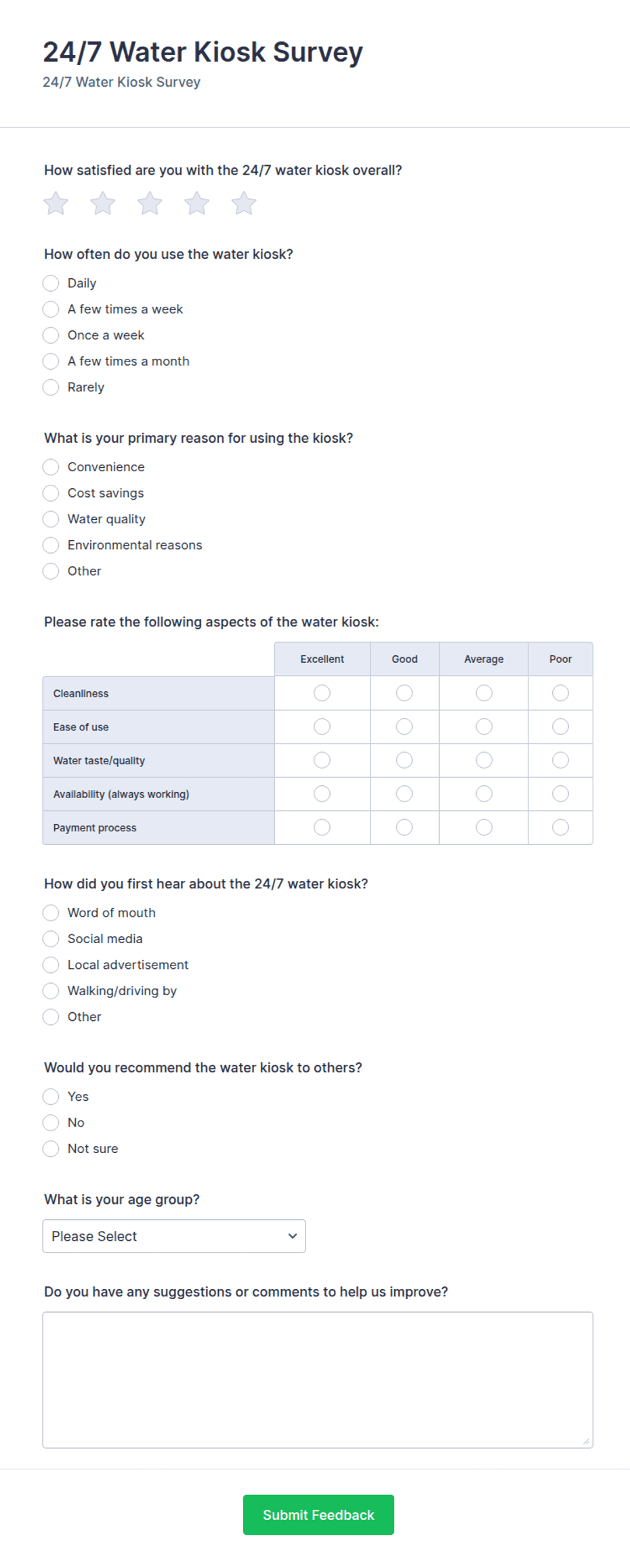Rate Cleanliness as Excellent
The image size is (630, 1568).
pos(322,693)
